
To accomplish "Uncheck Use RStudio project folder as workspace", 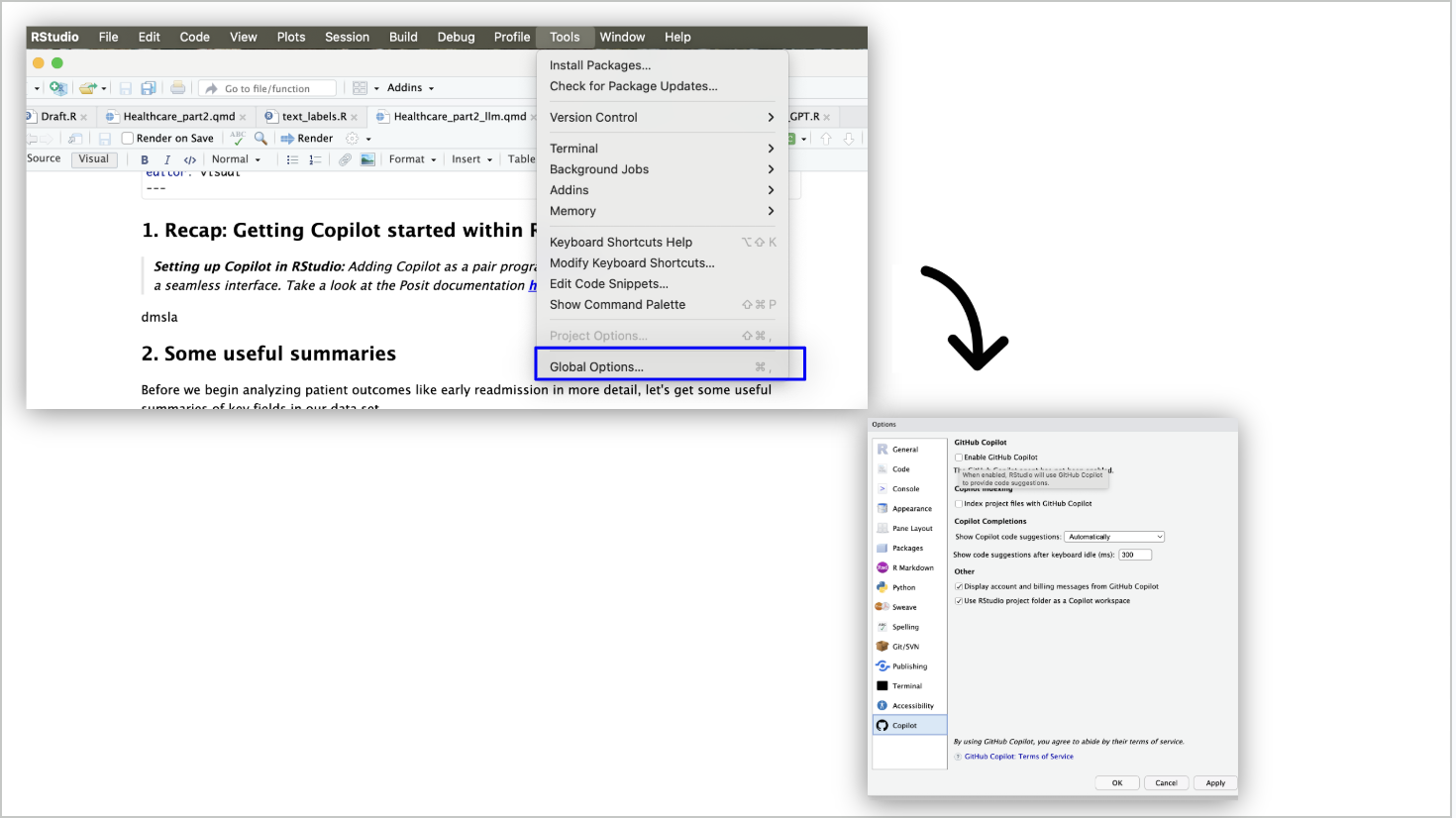I will click(959, 600).
